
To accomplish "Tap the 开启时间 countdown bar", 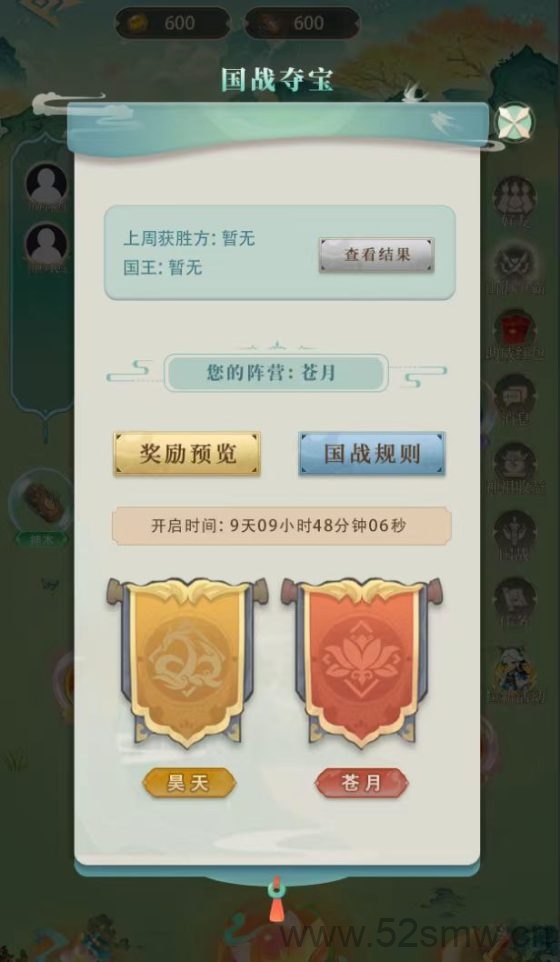I will tap(282, 526).
